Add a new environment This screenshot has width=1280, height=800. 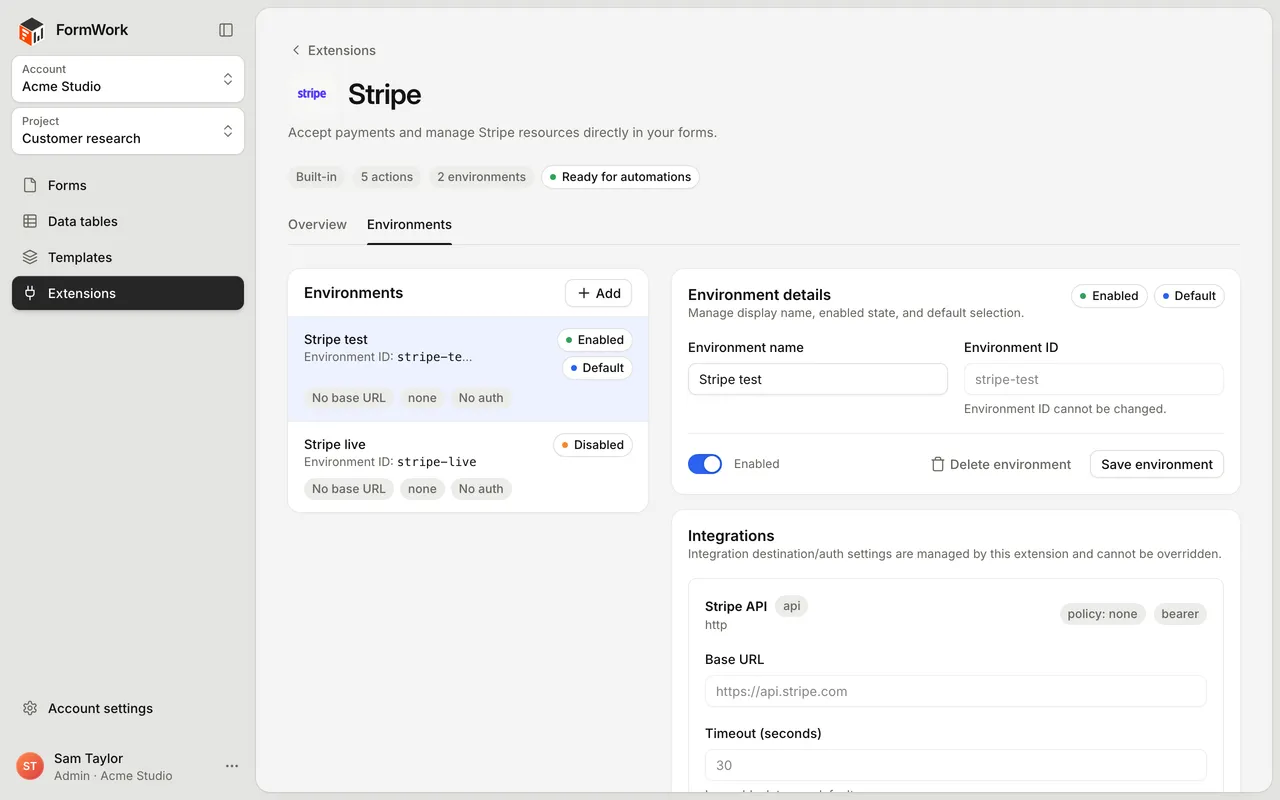[x=598, y=293]
